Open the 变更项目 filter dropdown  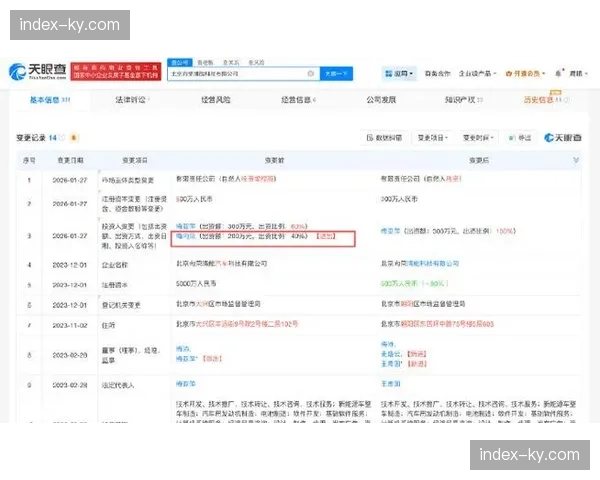tap(432, 137)
